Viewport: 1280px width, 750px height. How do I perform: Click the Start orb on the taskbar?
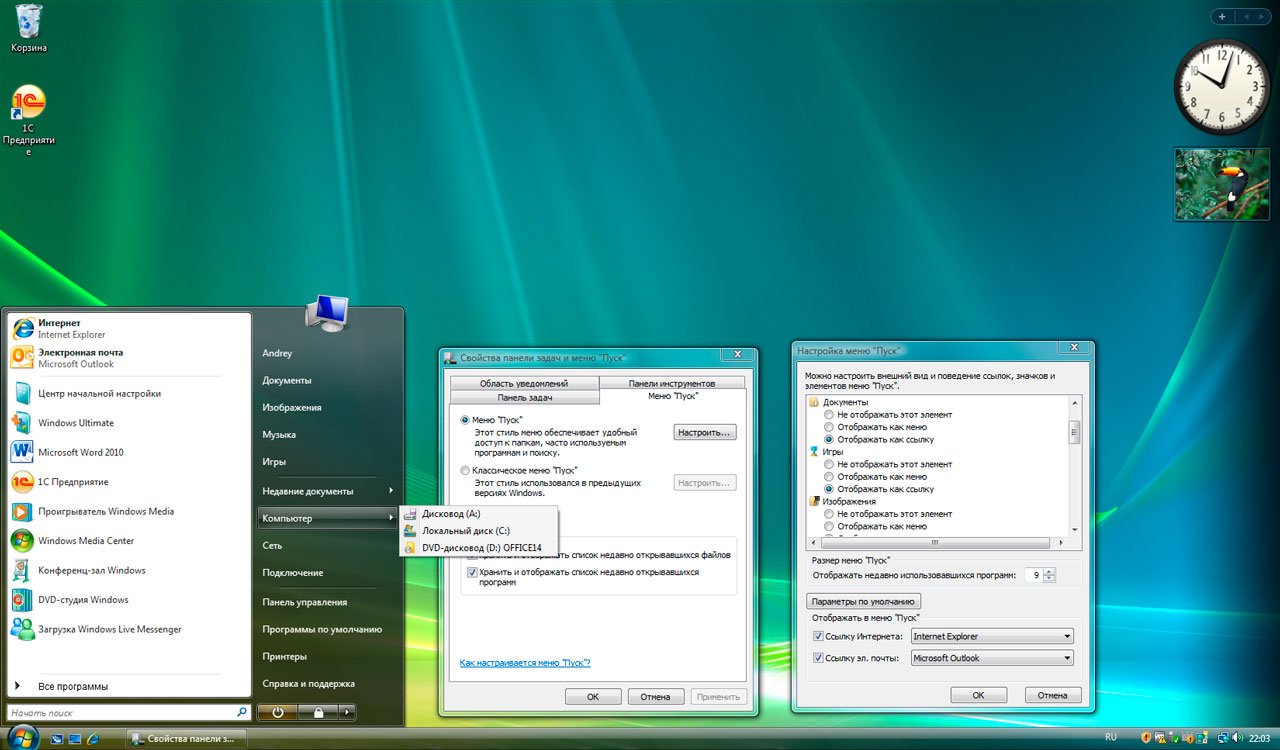[22, 738]
